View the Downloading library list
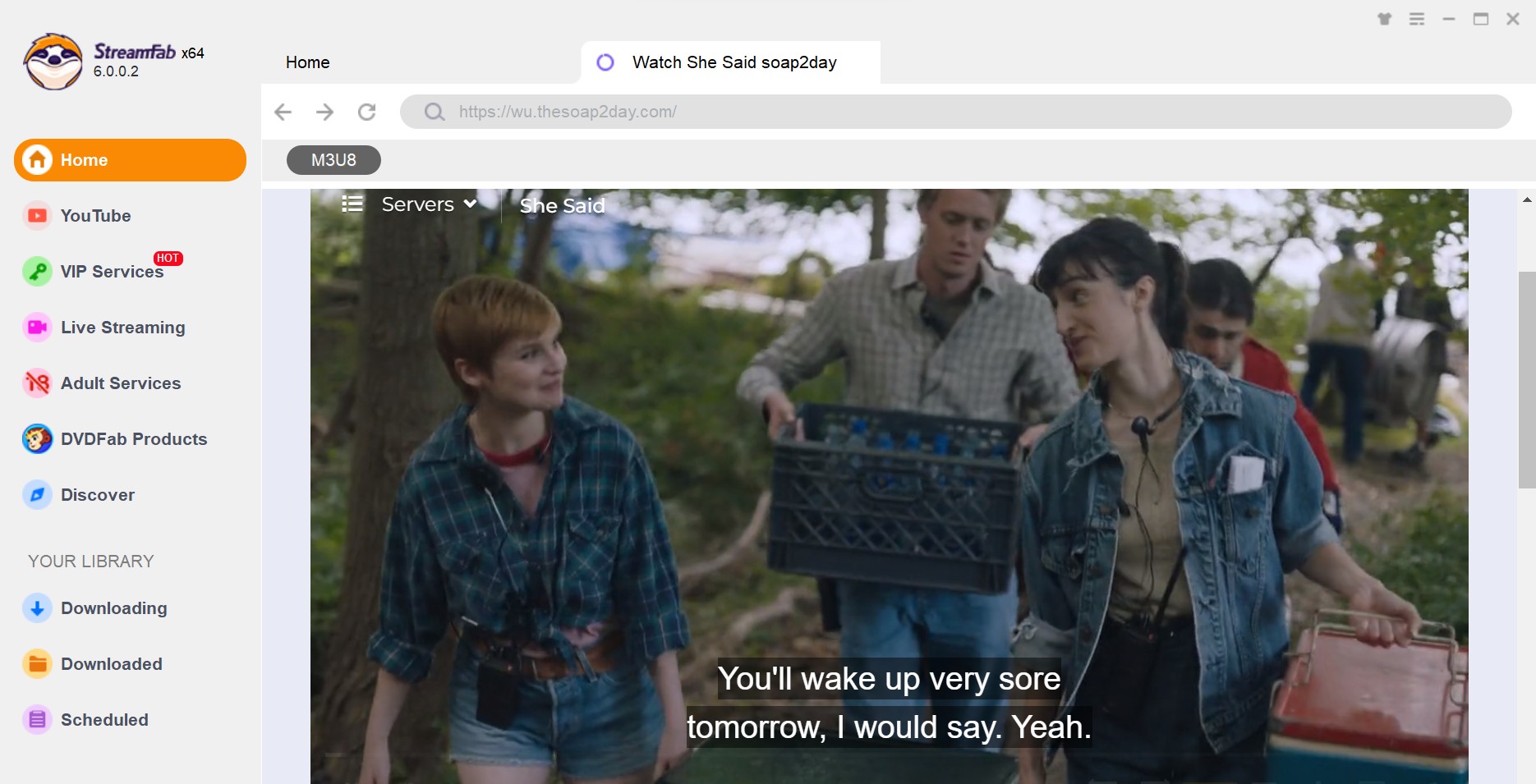Image resolution: width=1536 pixels, height=784 pixels. click(114, 608)
